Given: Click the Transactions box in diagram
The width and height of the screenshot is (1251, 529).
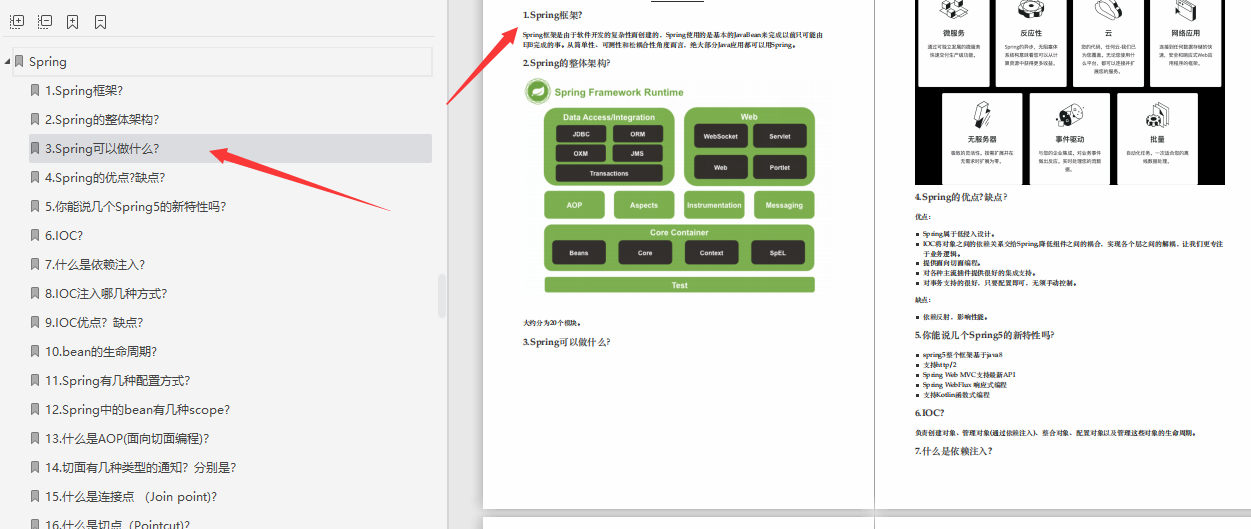Looking at the screenshot, I should pyautogui.click(x=609, y=173).
